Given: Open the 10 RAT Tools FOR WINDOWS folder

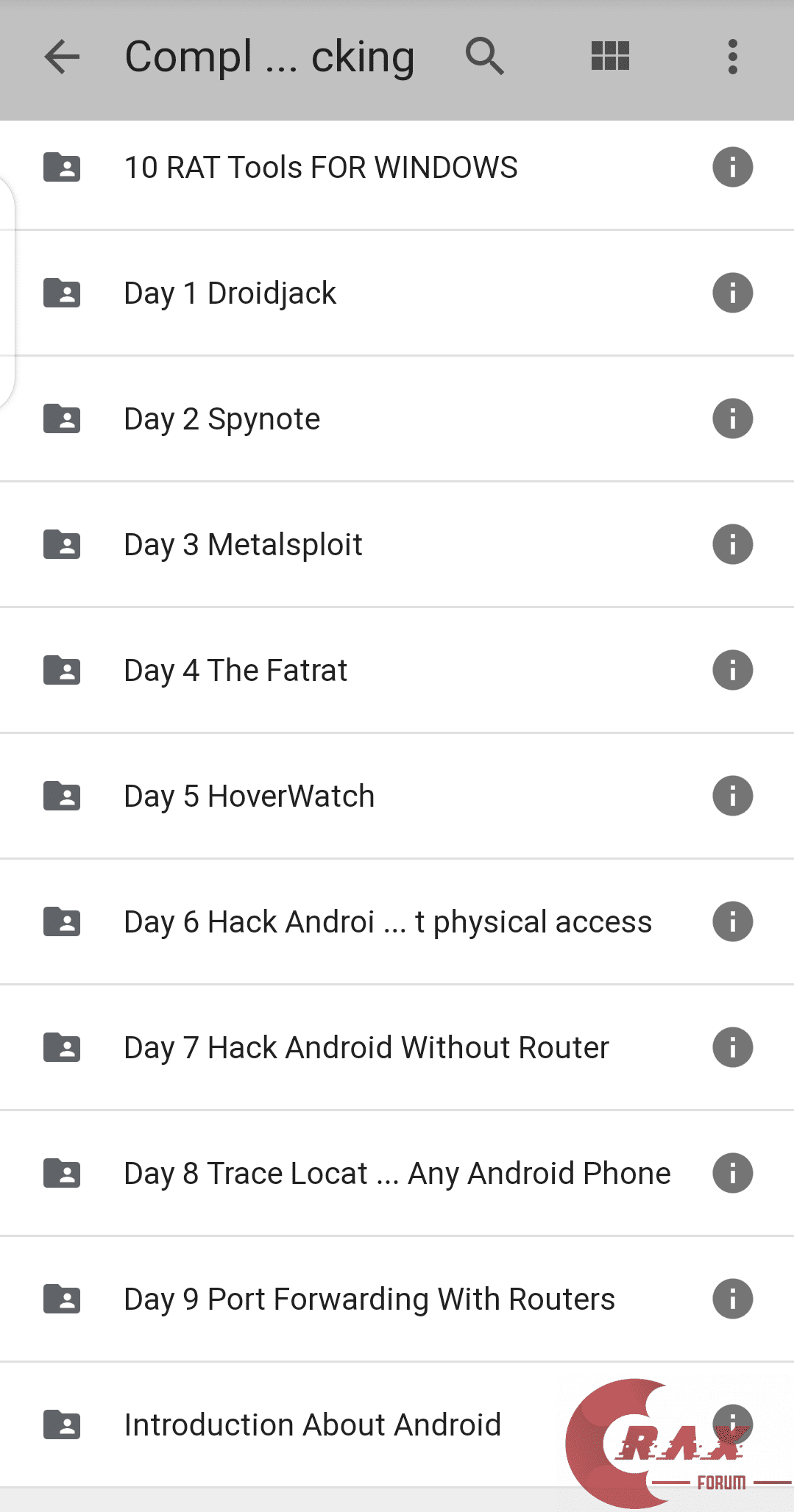Looking at the screenshot, I should 321,168.
